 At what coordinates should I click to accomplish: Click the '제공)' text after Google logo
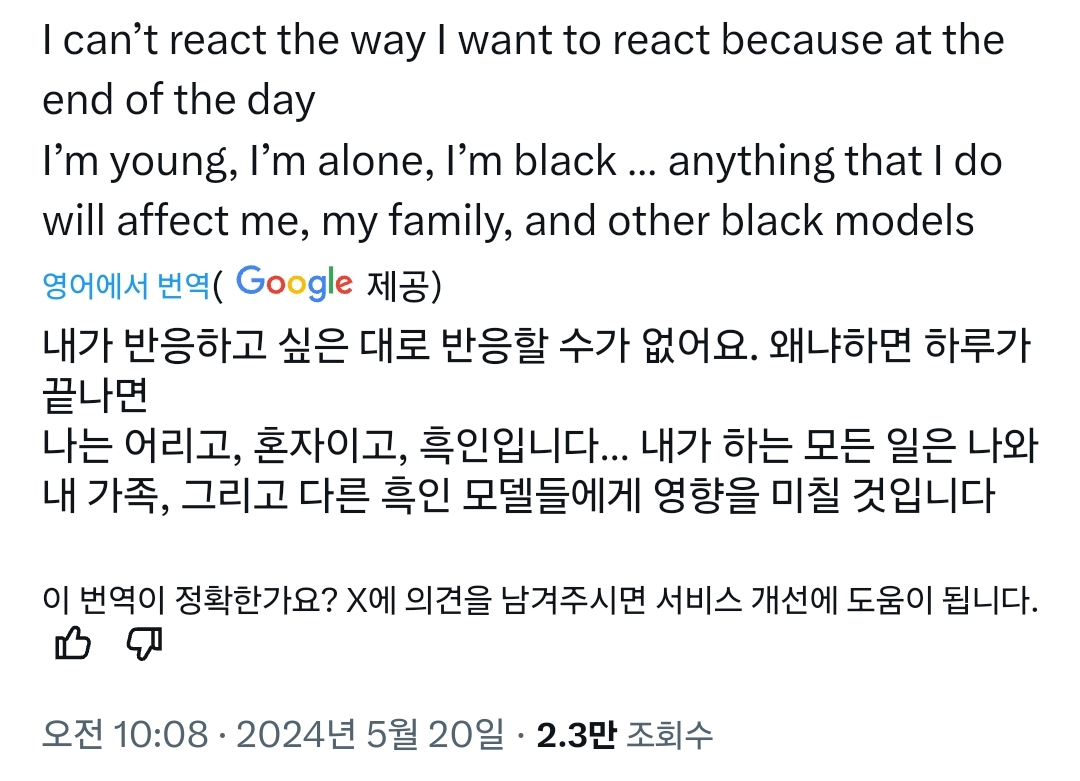pos(404,287)
